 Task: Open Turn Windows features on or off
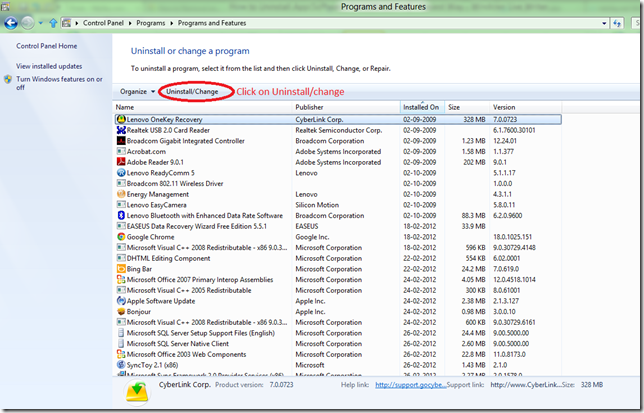click(x=59, y=83)
